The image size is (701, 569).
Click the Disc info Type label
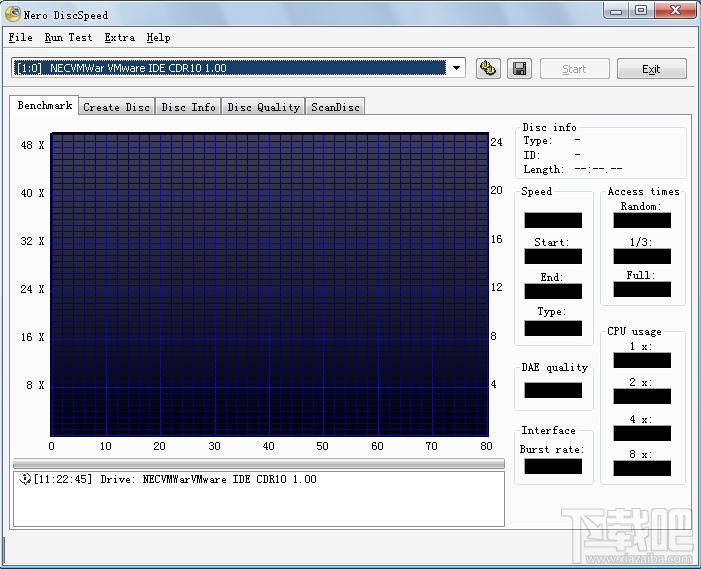click(x=538, y=141)
